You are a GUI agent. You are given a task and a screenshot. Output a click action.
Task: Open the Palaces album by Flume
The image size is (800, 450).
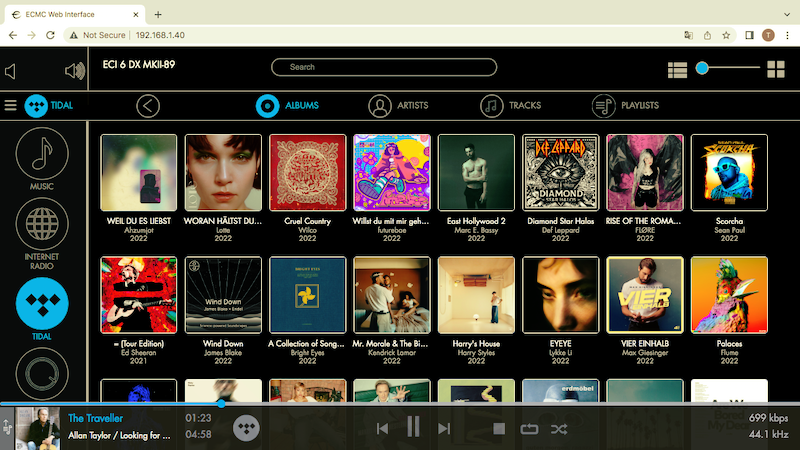click(x=729, y=295)
